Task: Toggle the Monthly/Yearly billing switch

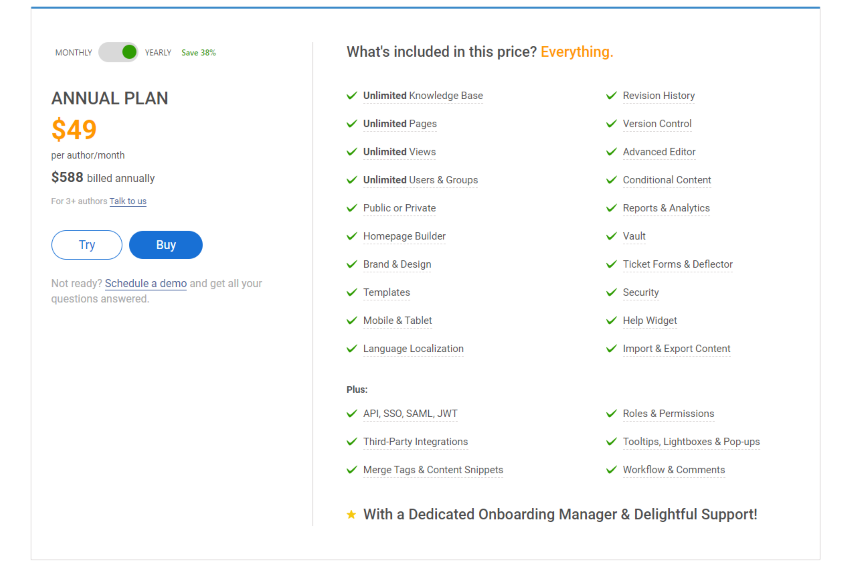Action: 118,52
